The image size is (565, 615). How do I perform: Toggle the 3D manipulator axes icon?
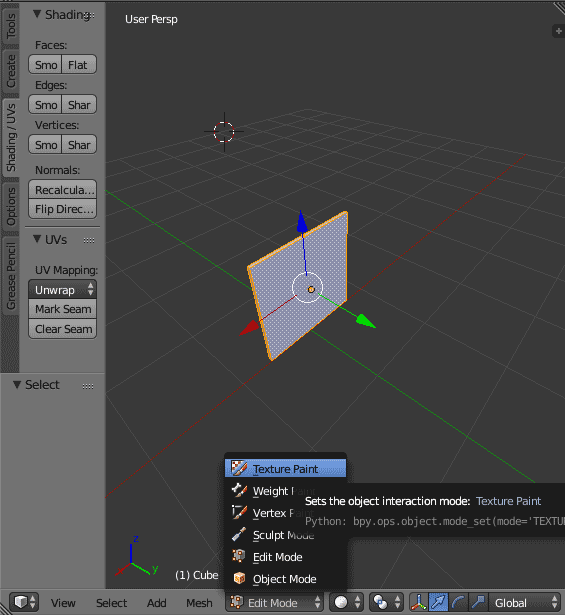click(419, 602)
